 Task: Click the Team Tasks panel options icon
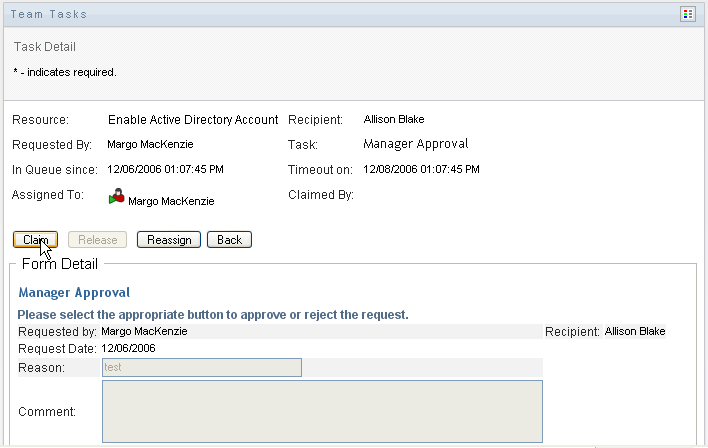(687, 14)
